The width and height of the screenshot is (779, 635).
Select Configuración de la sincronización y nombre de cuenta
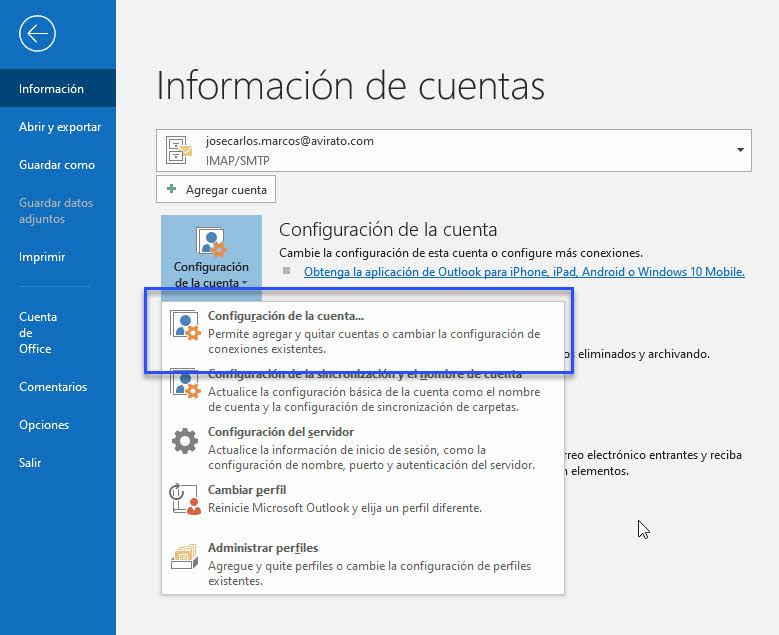click(x=363, y=390)
